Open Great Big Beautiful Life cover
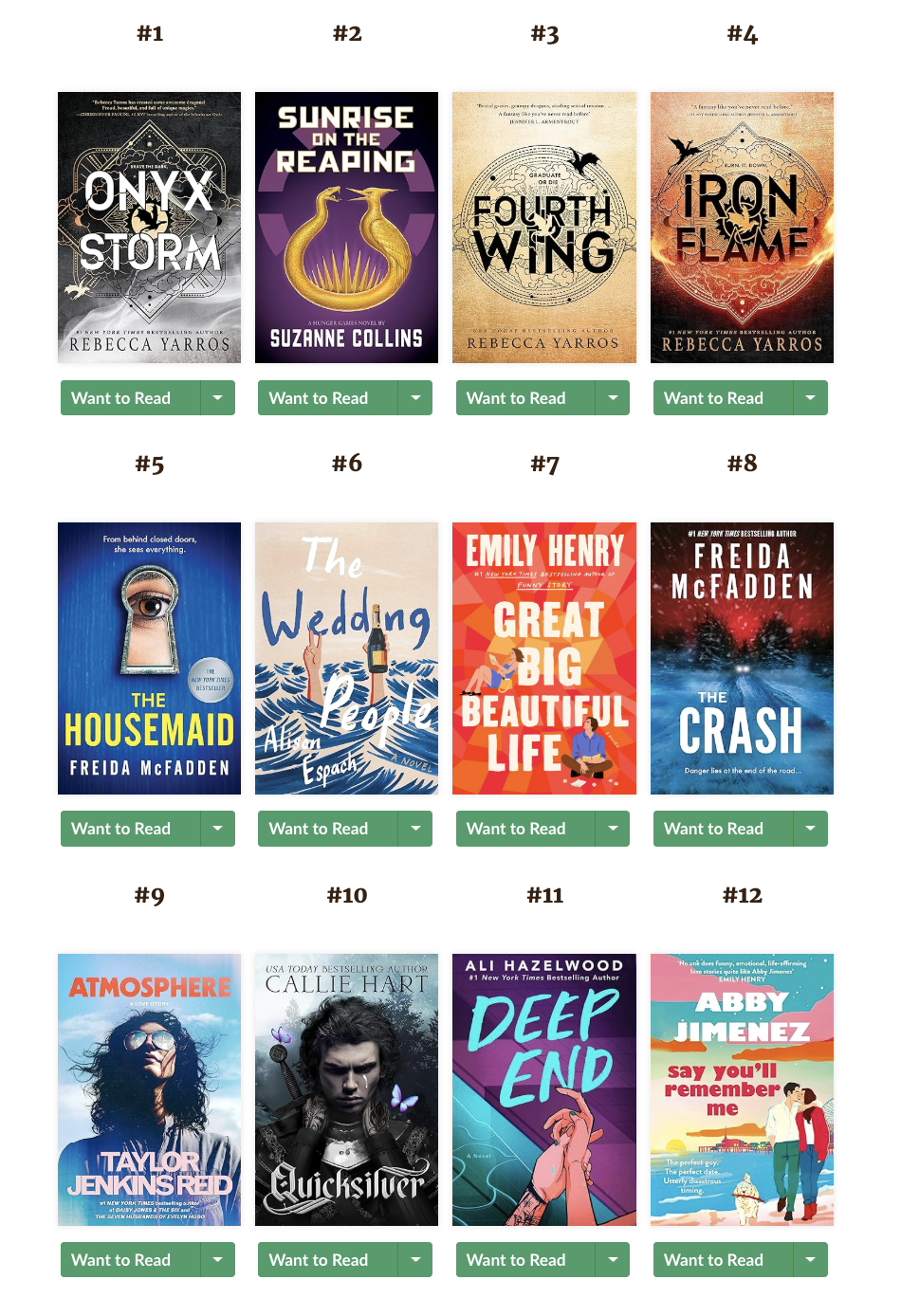 [x=544, y=658]
